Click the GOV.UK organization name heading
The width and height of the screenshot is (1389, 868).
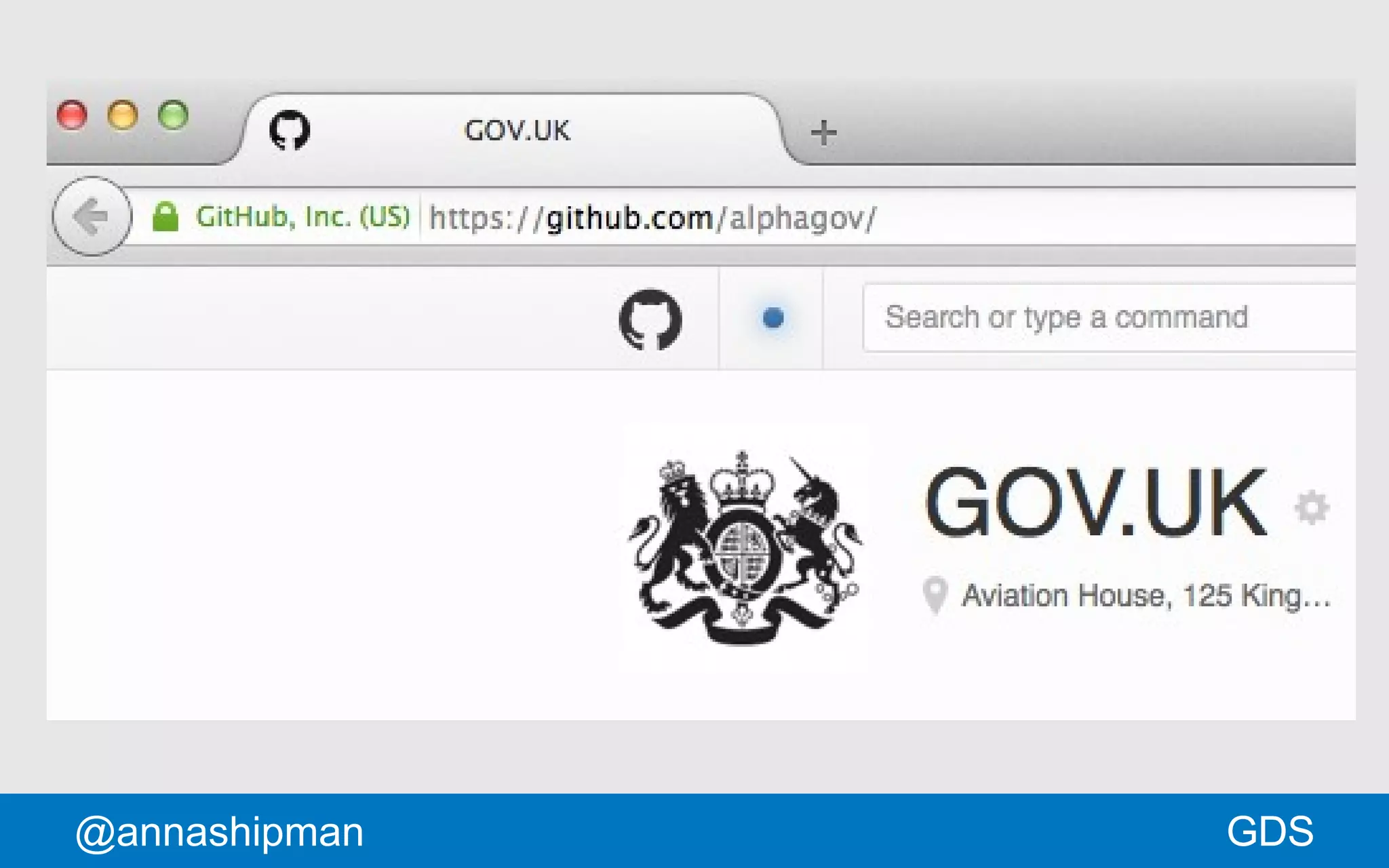click(1096, 503)
